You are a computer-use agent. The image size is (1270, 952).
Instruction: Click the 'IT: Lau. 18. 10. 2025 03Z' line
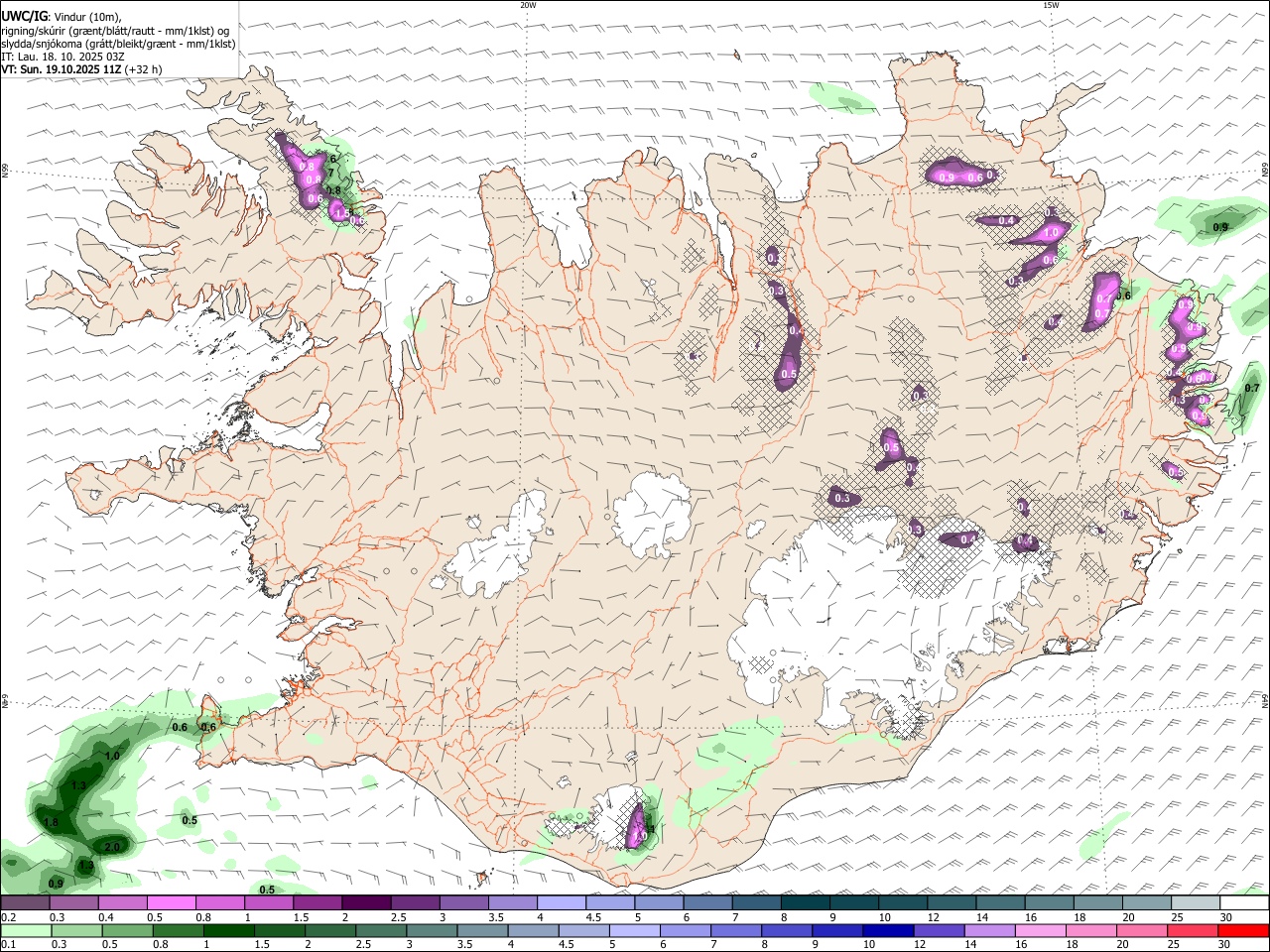tap(63, 57)
